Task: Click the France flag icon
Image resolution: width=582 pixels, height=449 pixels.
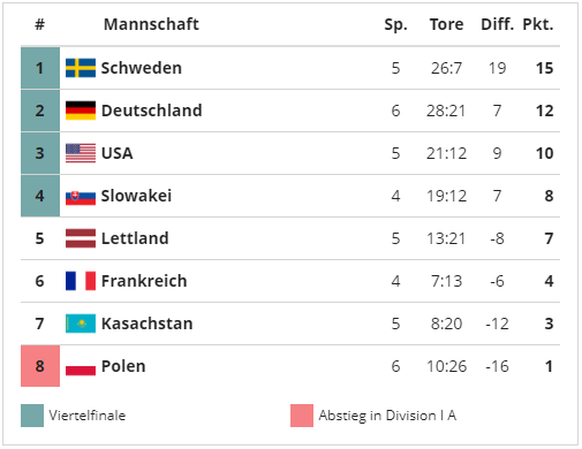Action: 81,281
